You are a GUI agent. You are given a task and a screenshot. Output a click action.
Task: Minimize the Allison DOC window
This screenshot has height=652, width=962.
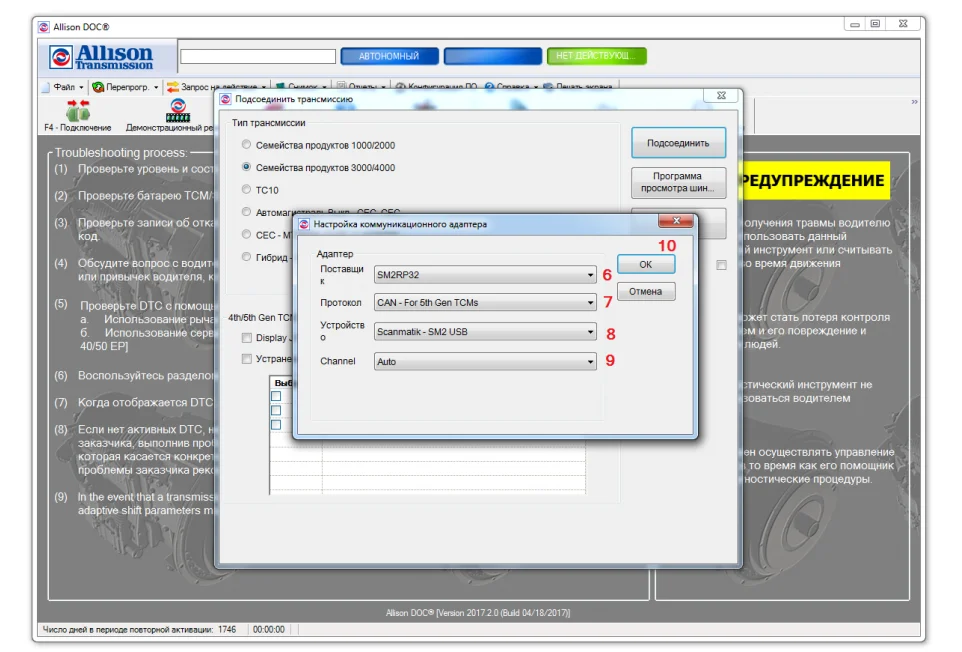point(855,25)
